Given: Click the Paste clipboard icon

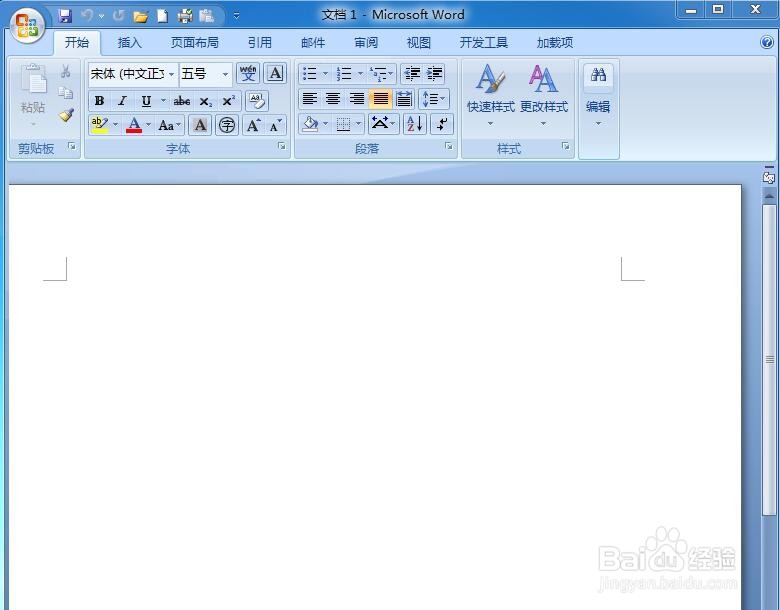Looking at the screenshot, I should coord(33,80).
